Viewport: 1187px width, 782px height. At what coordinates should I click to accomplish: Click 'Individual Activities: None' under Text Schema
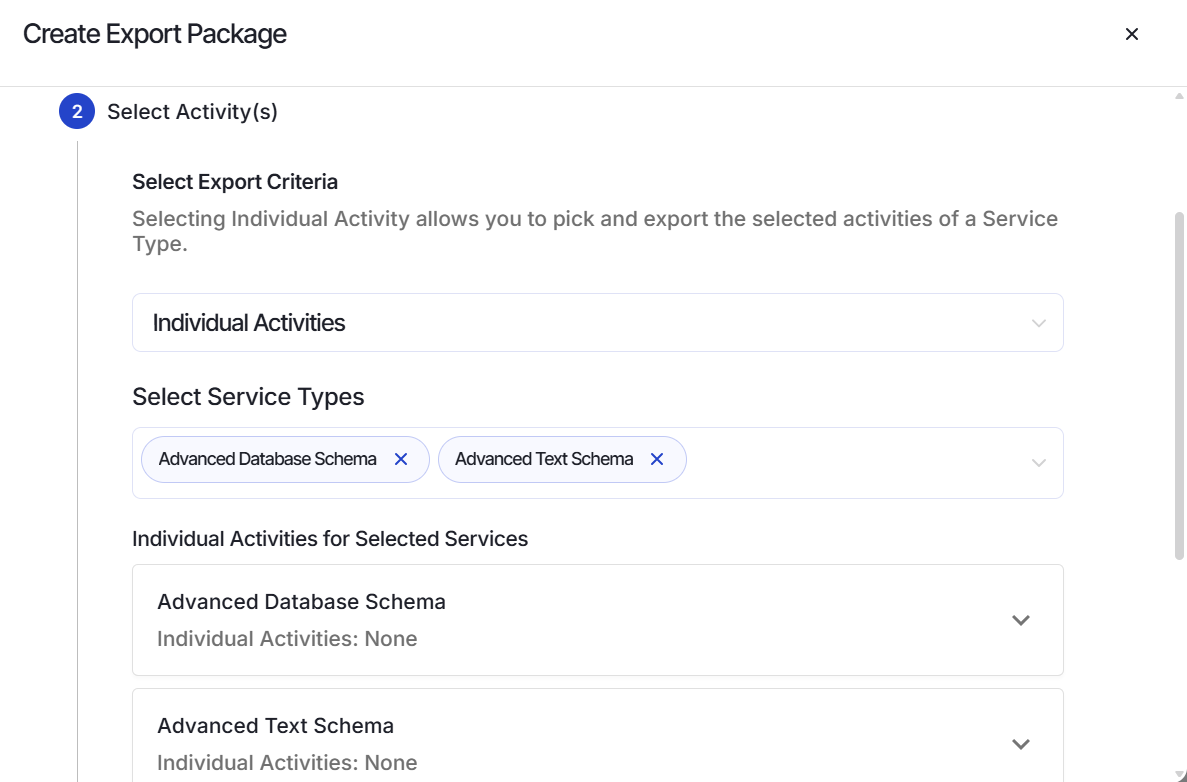tap(287, 763)
